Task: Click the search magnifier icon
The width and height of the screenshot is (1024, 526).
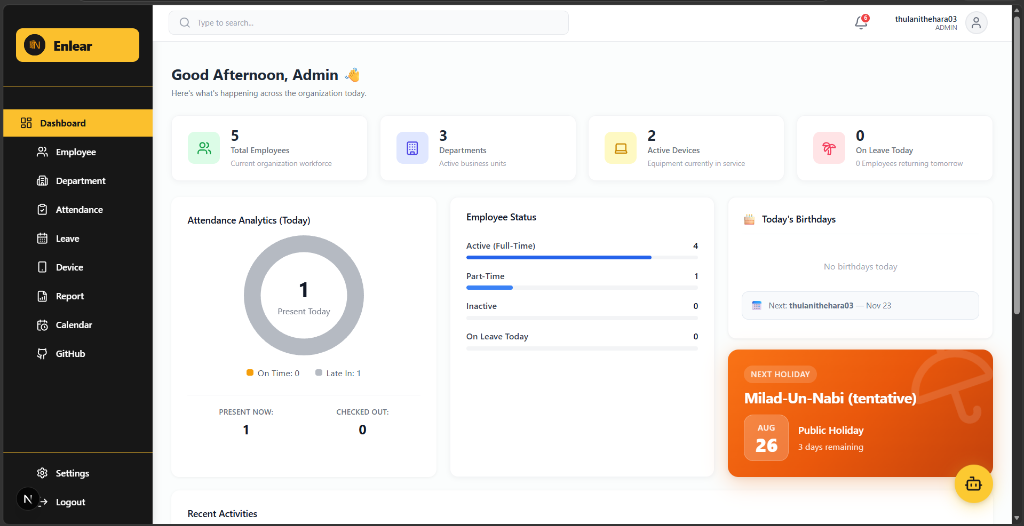Action: point(185,23)
